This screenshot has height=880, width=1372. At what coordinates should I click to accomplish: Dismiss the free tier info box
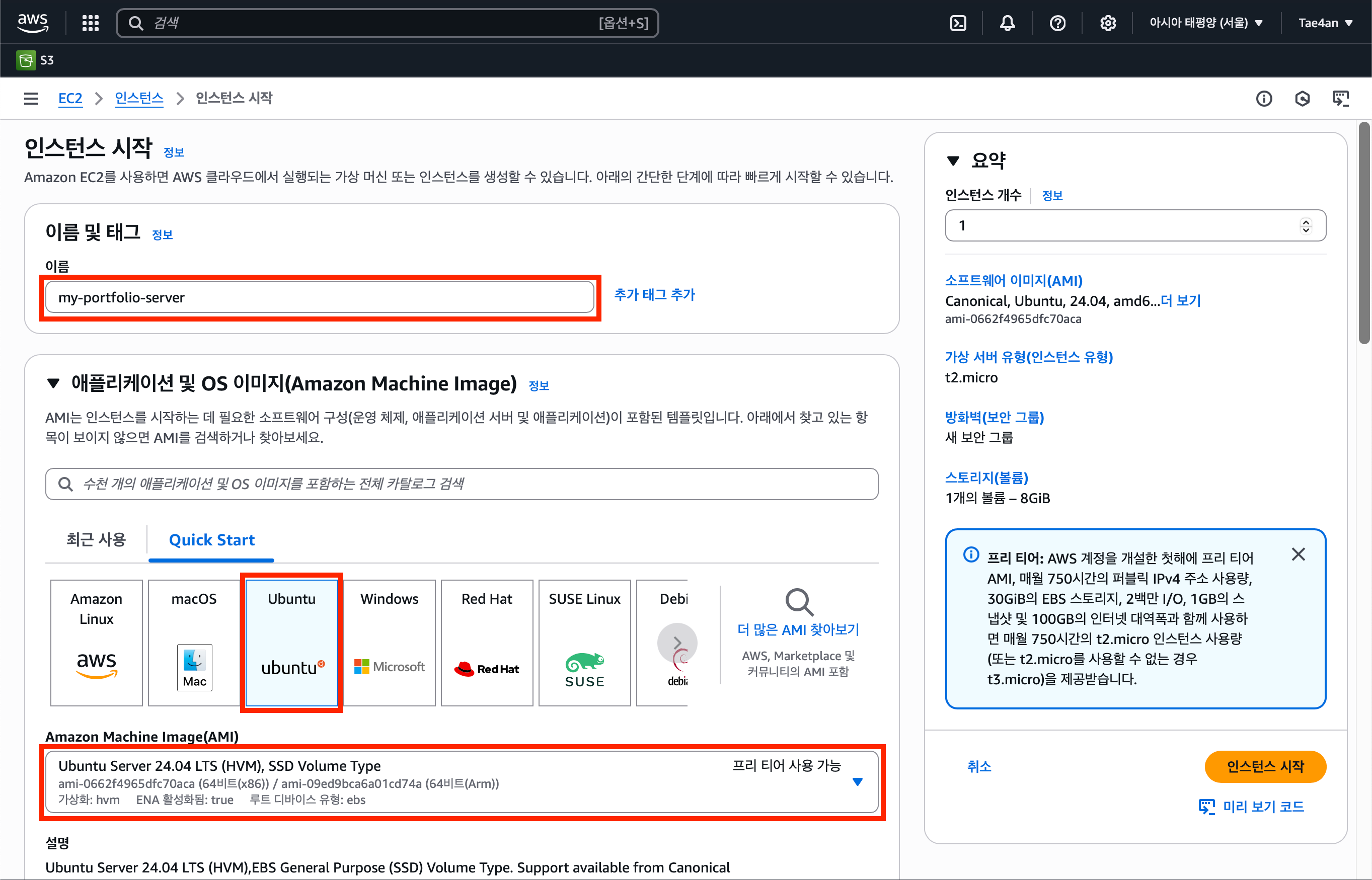[1299, 554]
